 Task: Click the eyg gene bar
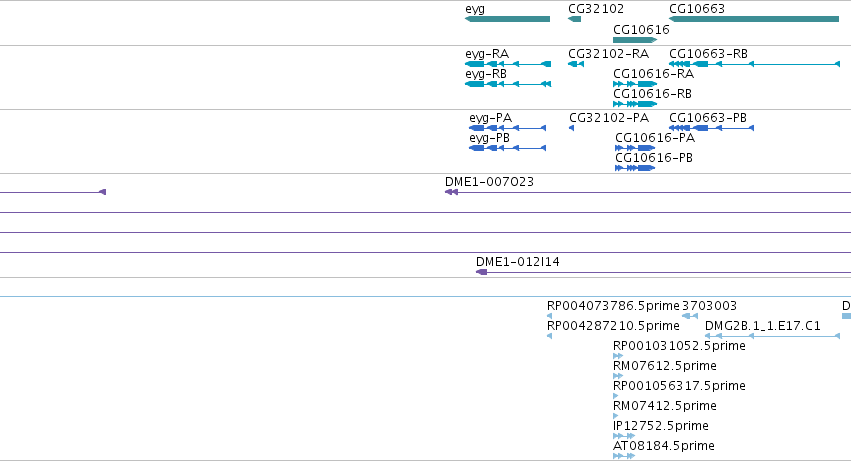tap(507, 19)
